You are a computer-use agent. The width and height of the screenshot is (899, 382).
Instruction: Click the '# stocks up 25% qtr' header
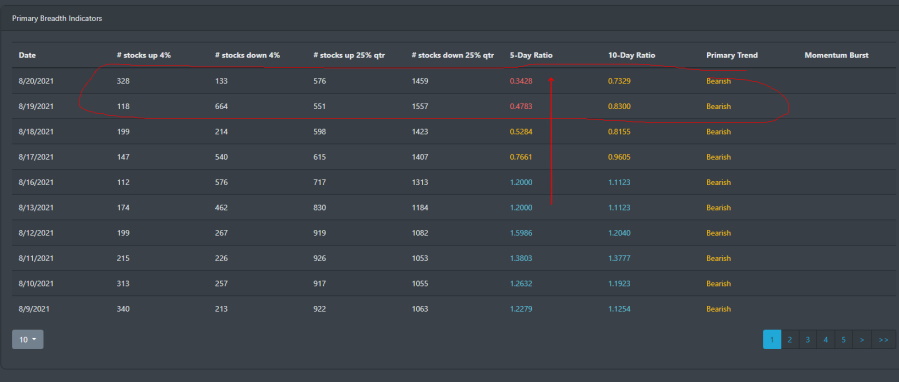349,56
